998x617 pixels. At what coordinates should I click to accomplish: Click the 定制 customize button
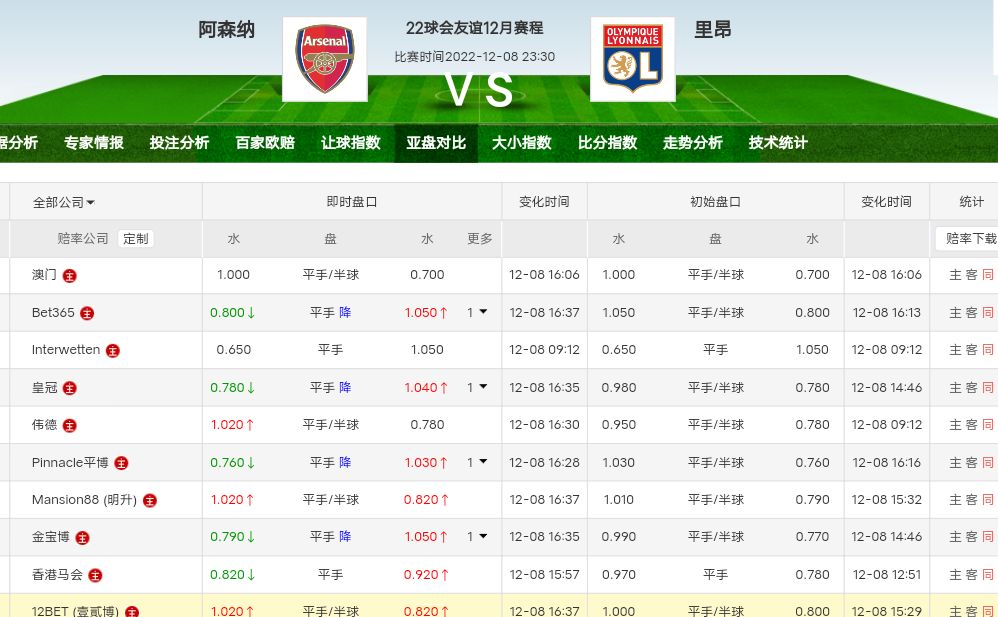pyautogui.click(x=135, y=239)
